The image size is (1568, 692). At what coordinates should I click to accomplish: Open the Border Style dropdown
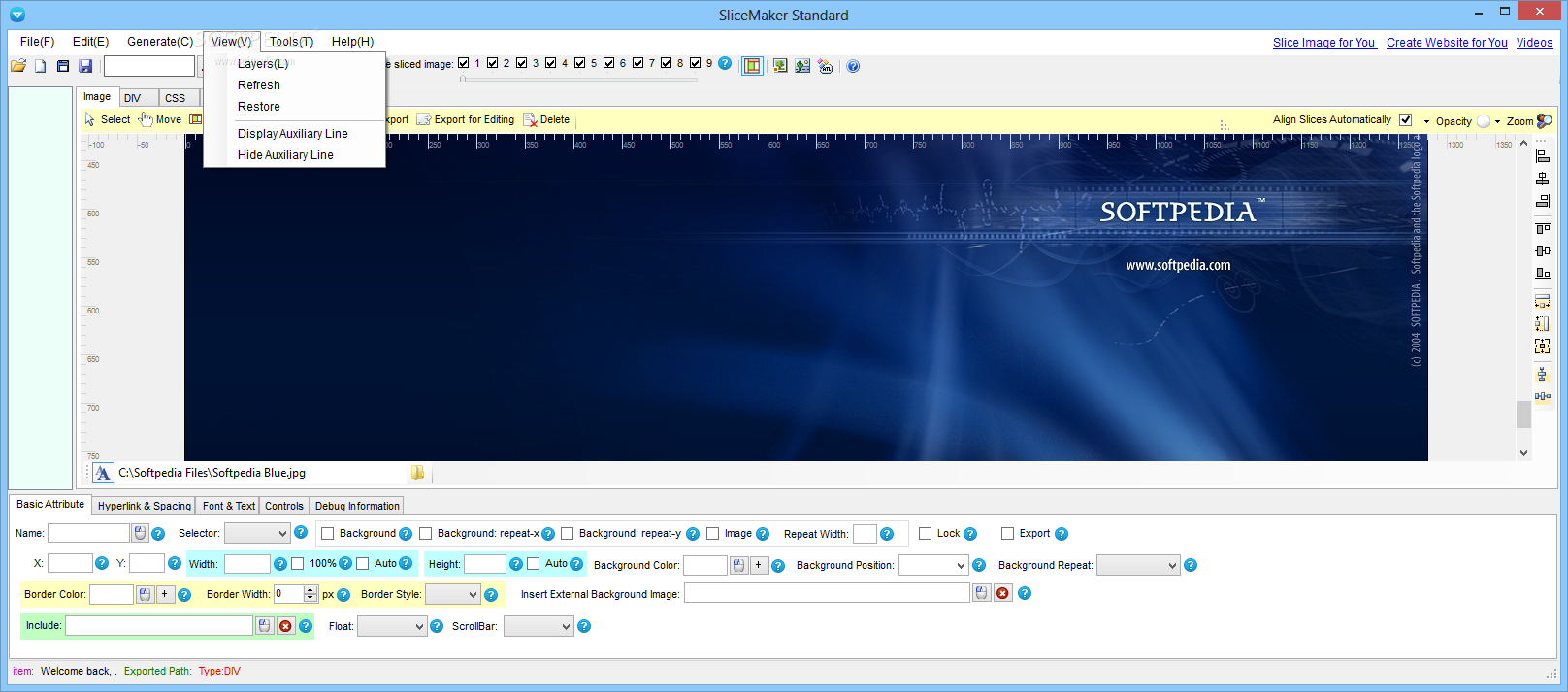(x=452, y=594)
